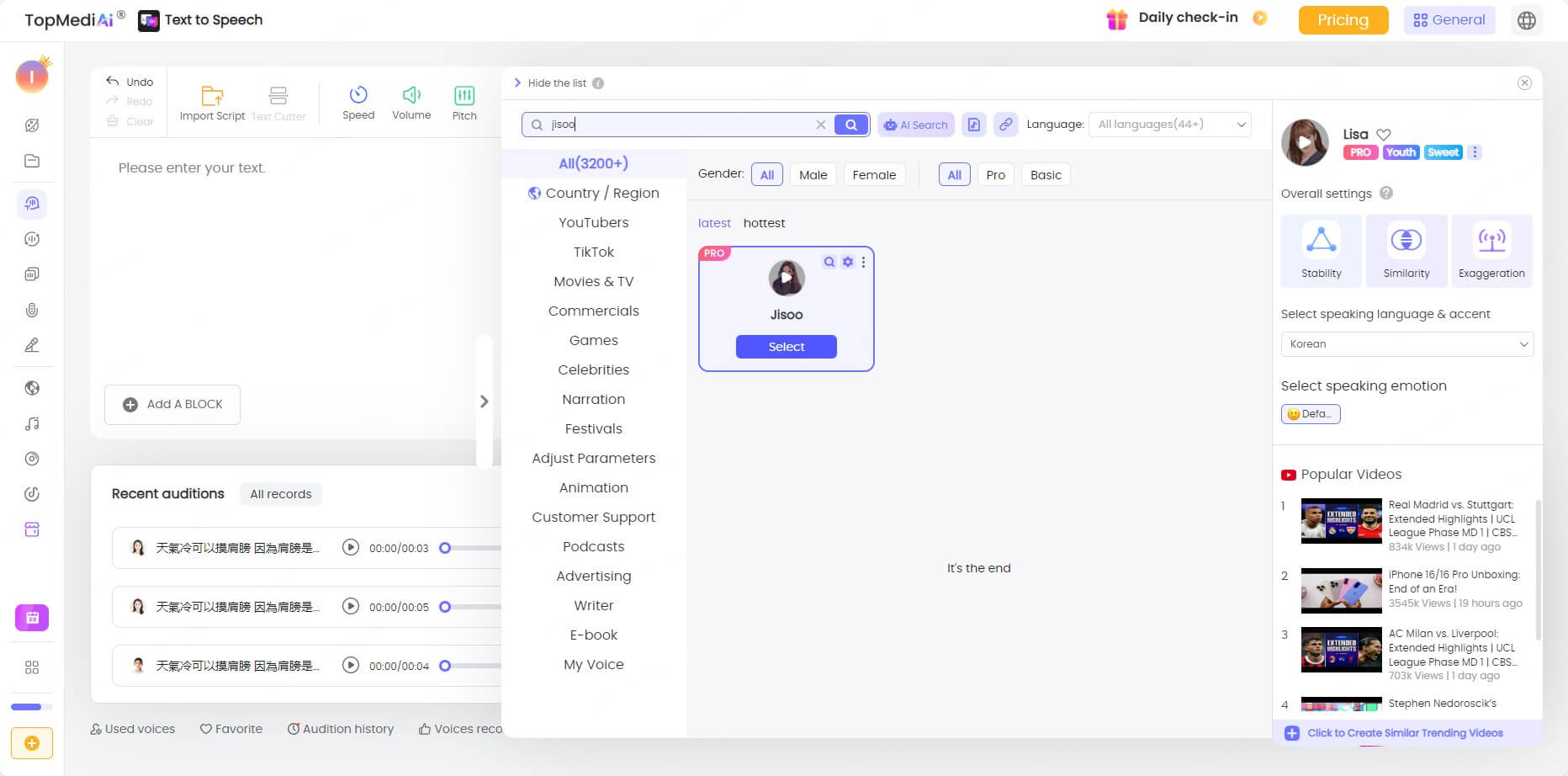
Task: Select the Animation category
Action: [x=593, y=487]
